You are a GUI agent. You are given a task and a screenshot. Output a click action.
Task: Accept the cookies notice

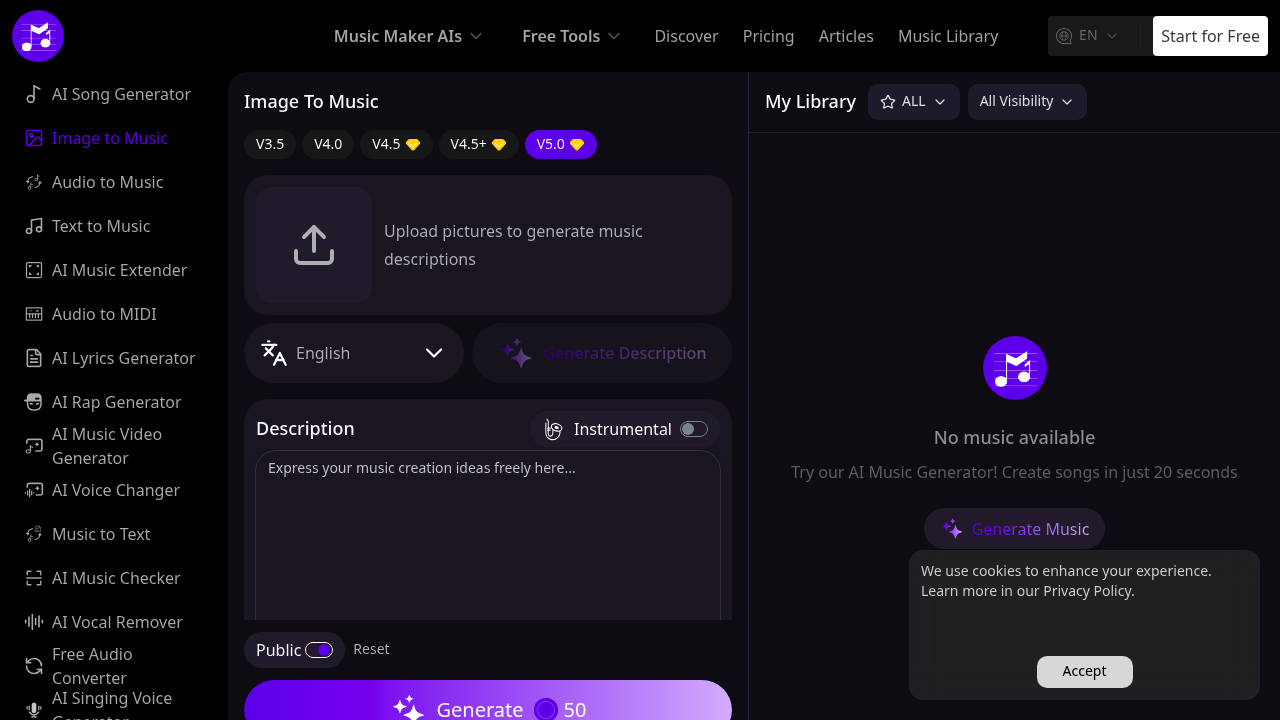1084,671
